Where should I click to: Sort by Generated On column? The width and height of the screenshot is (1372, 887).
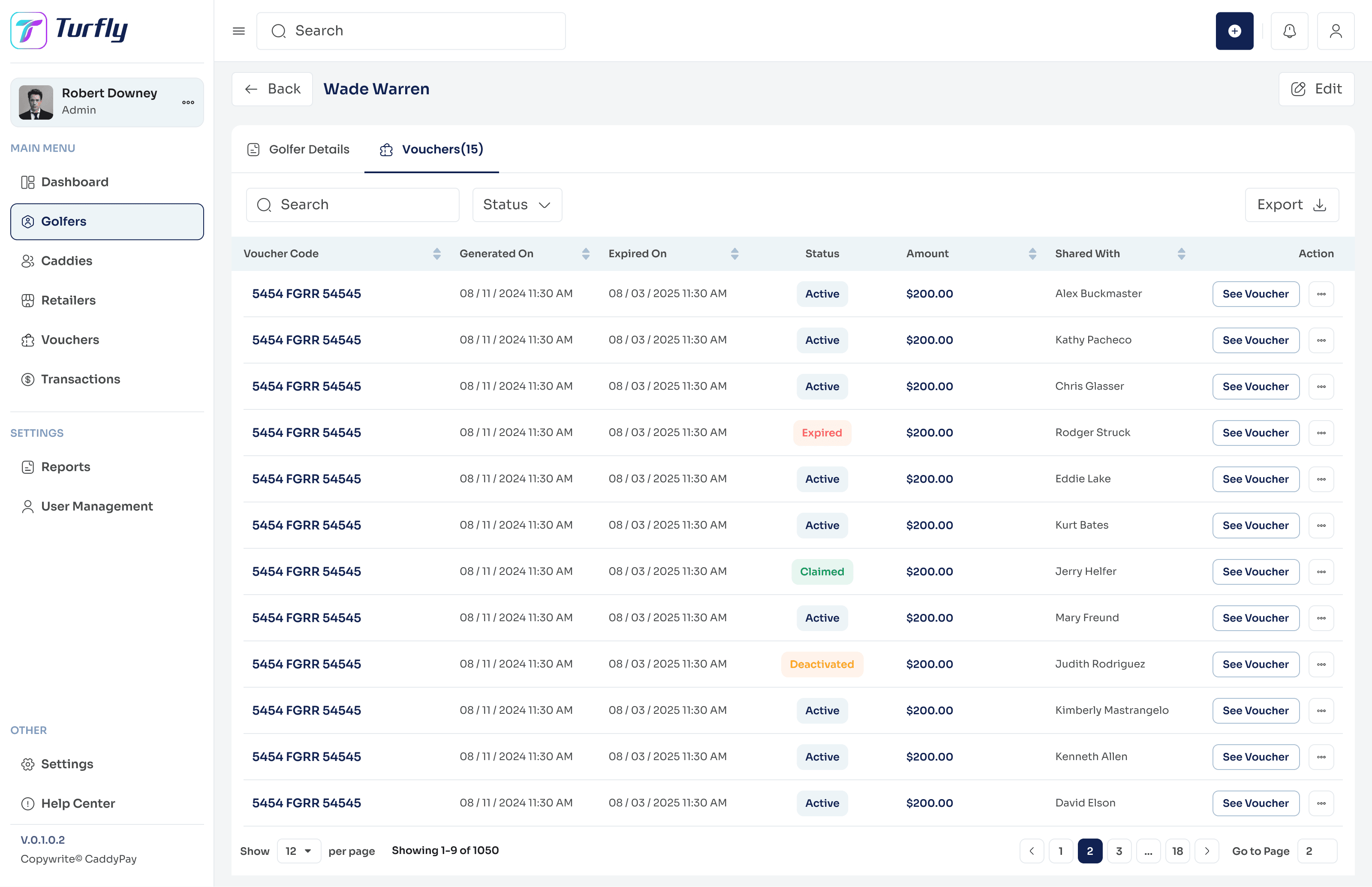pos(585,253)
